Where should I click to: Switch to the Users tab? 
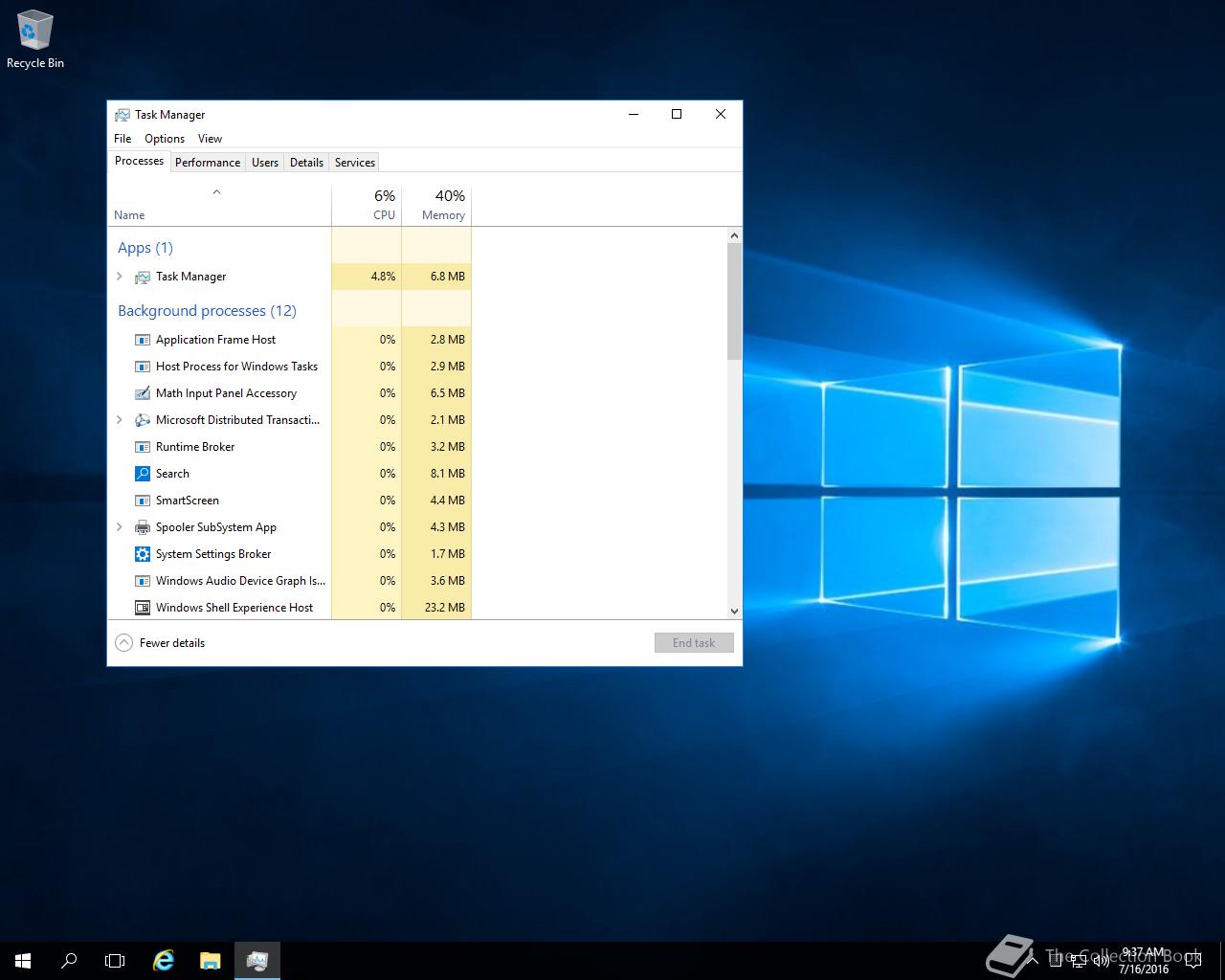(x=265, y=163)
